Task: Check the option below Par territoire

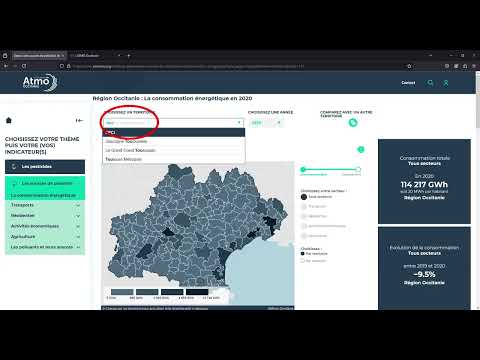Action: click(303, 261)
